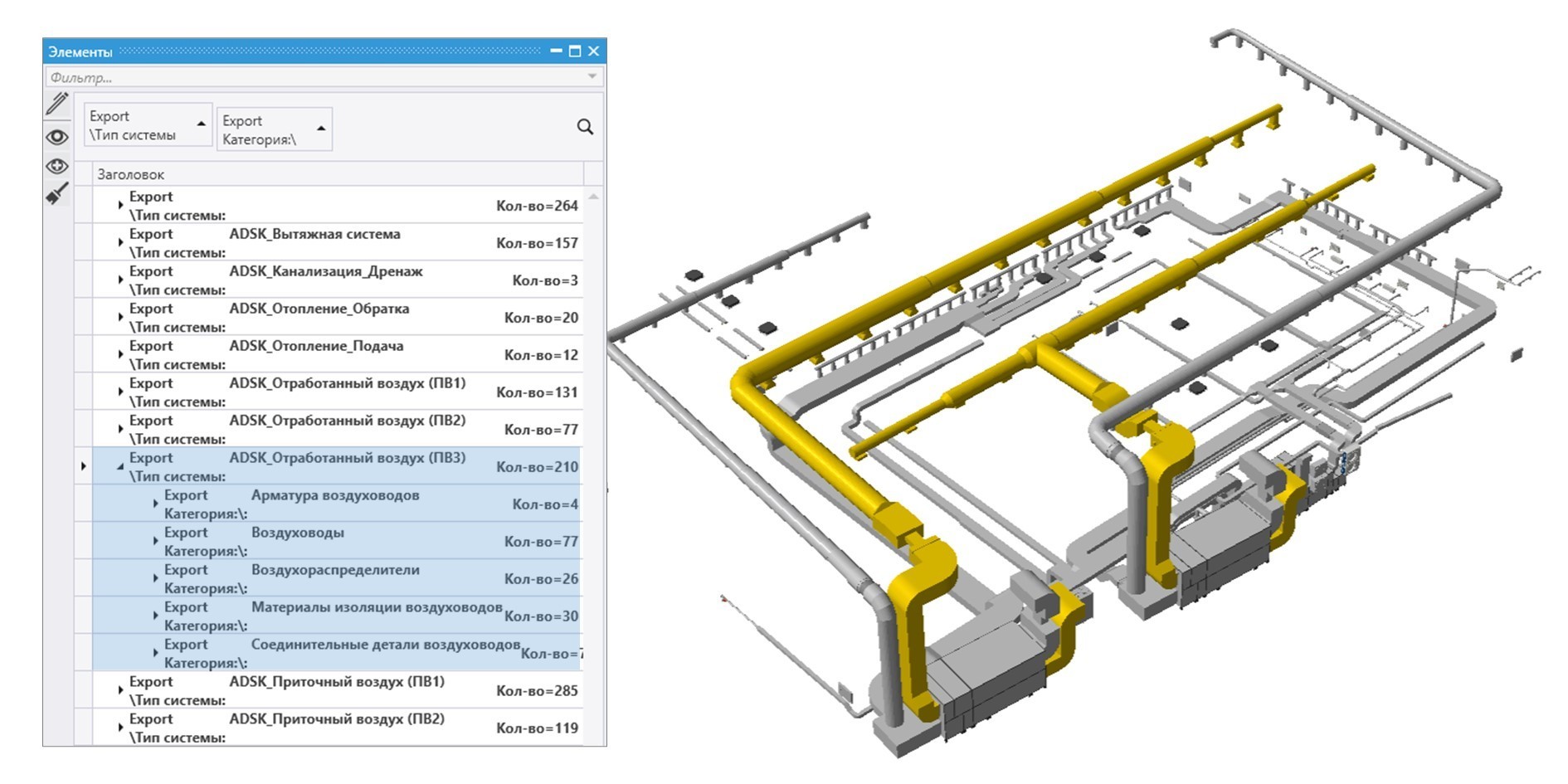Click the paint brush clear icon

coord(57,194)
